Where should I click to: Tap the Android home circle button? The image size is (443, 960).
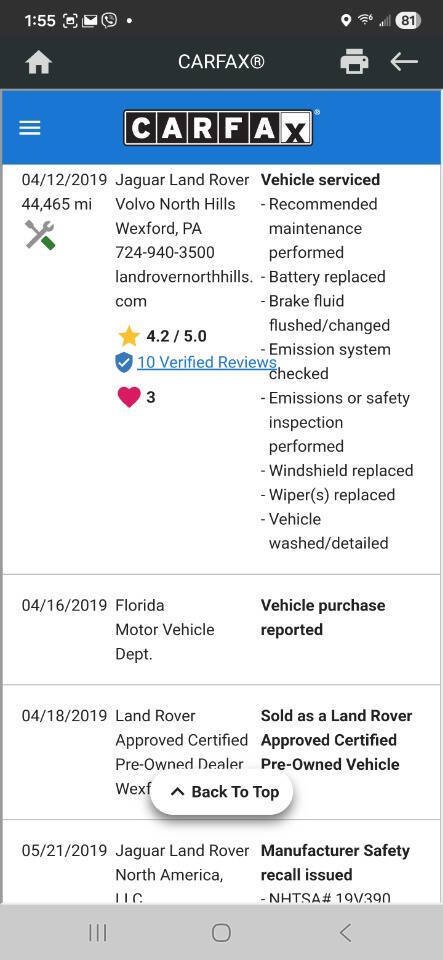point(221,932)
